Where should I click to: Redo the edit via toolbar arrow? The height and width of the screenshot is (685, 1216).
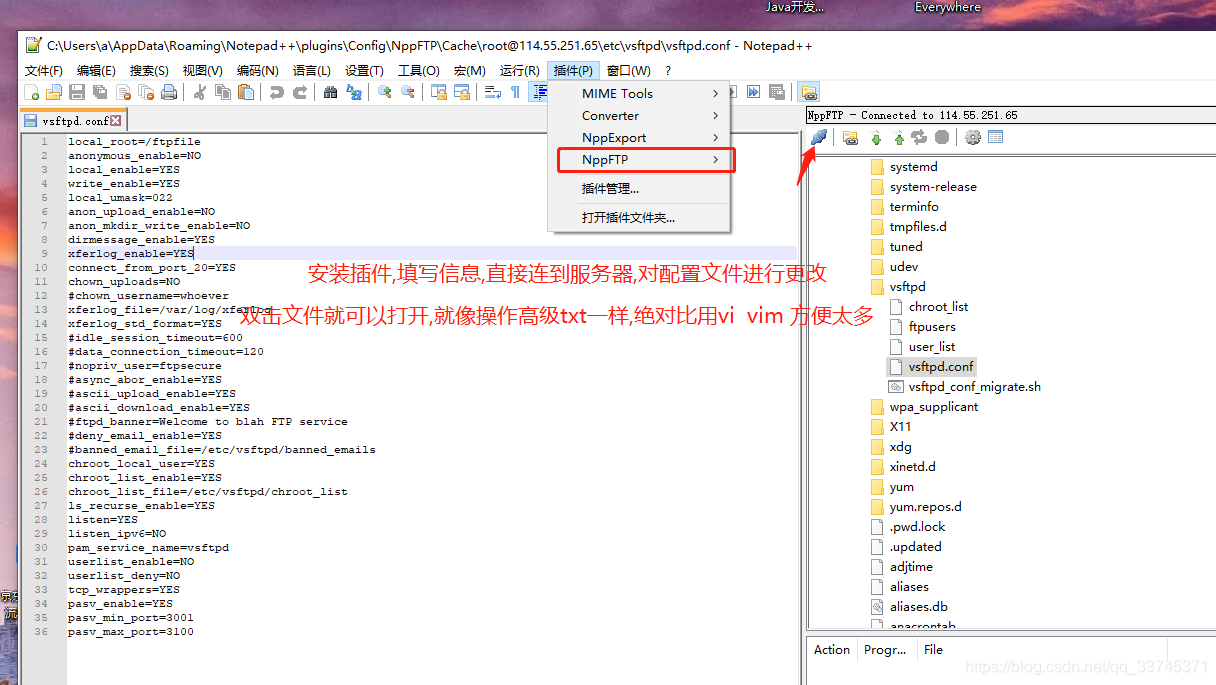pos(300,92)
